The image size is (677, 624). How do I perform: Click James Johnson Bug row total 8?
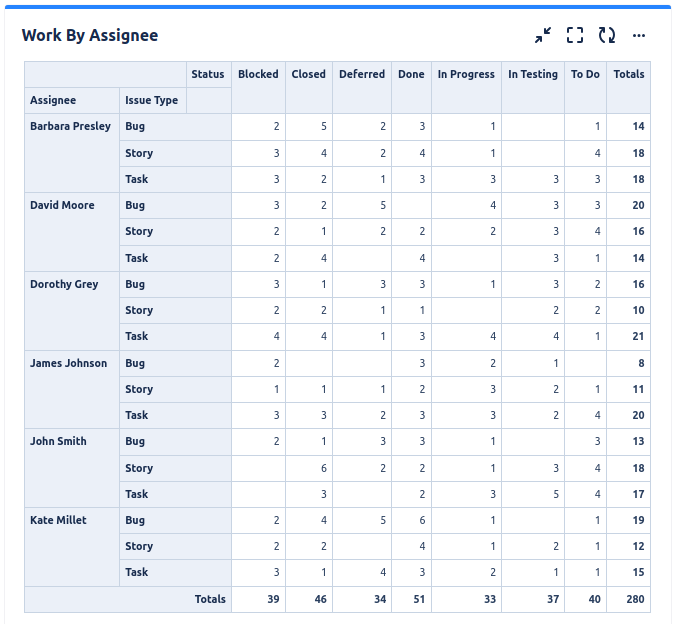tap(629, 364)
